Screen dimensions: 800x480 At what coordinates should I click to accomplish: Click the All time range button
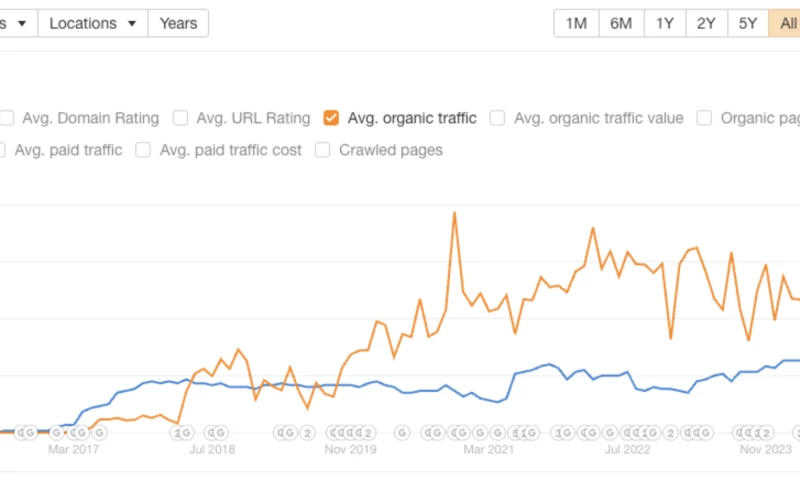point(785,23)
